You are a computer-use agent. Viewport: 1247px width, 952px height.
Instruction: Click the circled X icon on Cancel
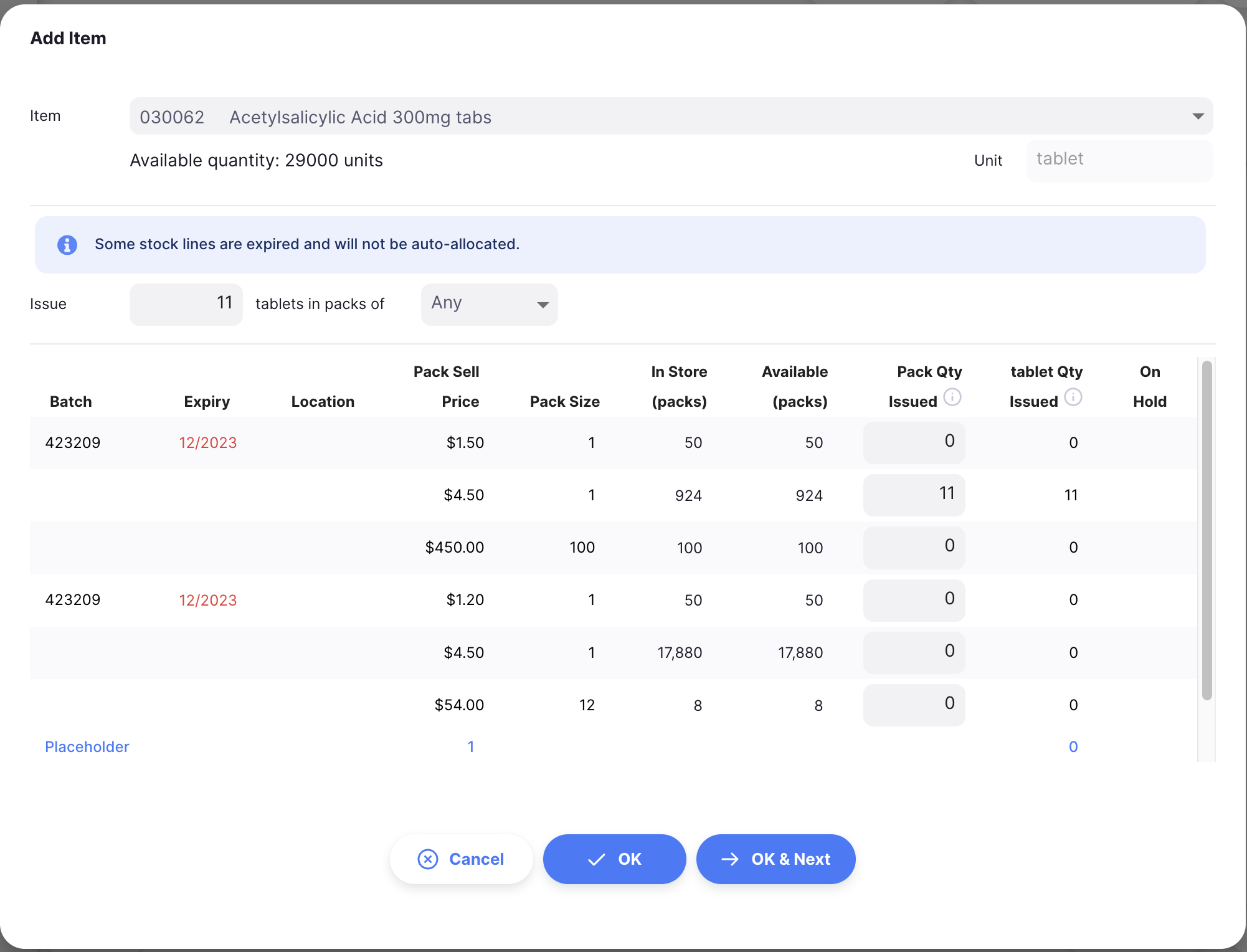(428, 859)
